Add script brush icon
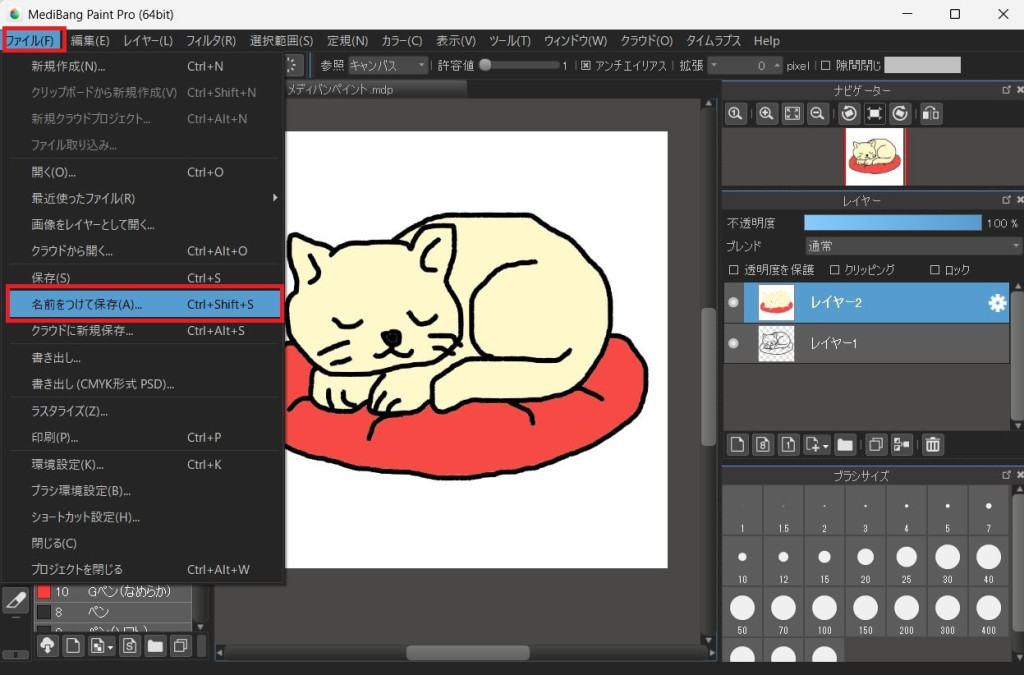Screen dimensions: 1024x675 point(129,646)
